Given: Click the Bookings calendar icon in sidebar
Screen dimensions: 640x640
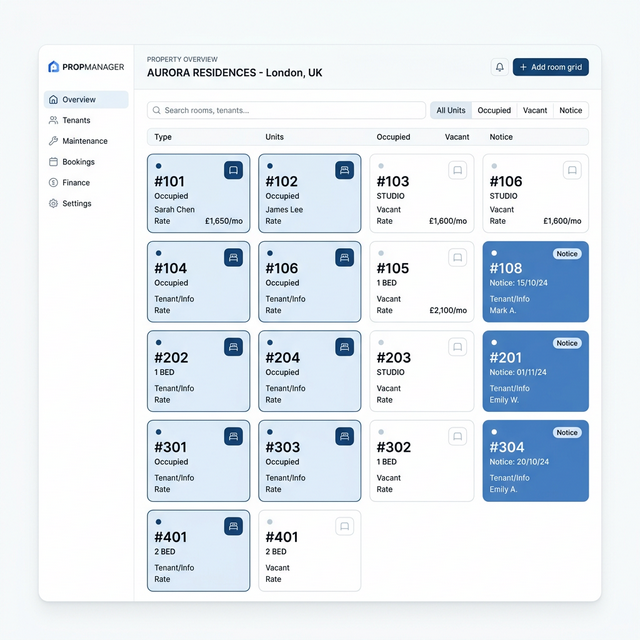Looking at the screenshot, I should [x=53, y=162].
